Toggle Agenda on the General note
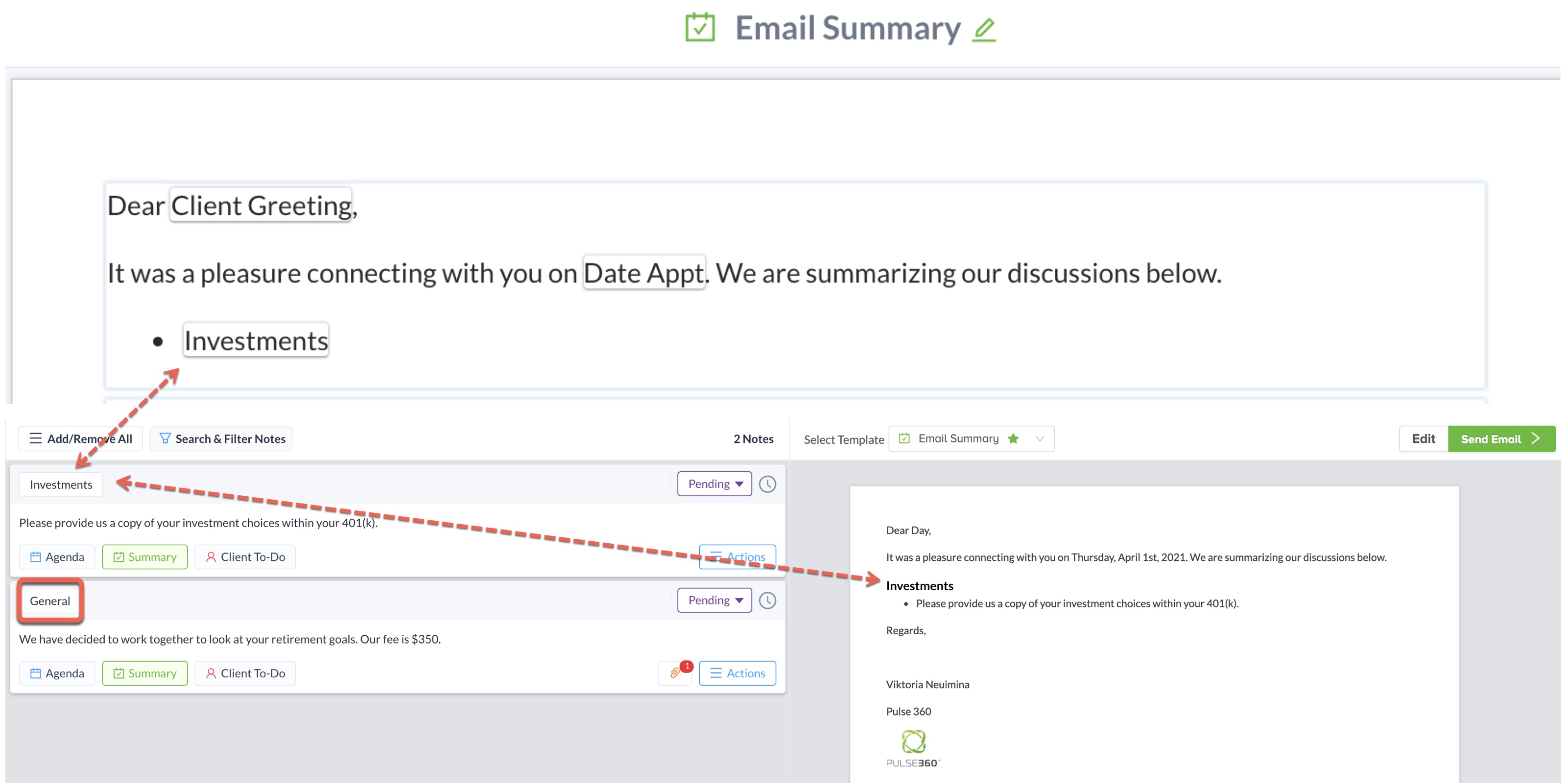Image resolution: width=1567 pixels, height=784 pixels. 57,673
